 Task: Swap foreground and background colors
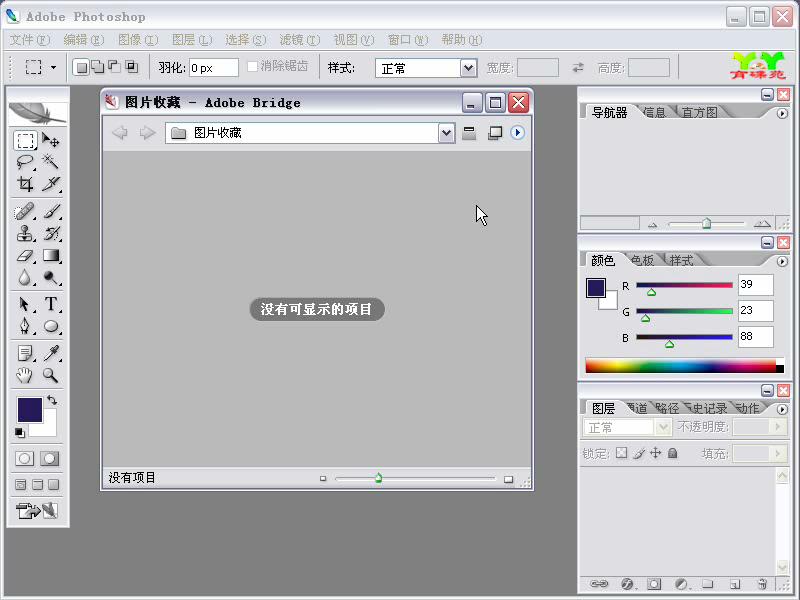52,400
